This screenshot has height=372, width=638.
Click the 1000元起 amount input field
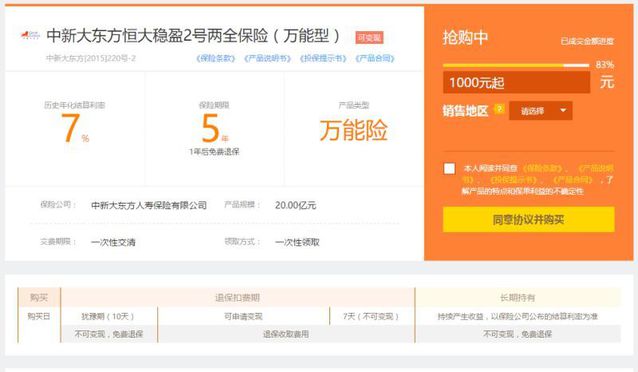point(516,83)
